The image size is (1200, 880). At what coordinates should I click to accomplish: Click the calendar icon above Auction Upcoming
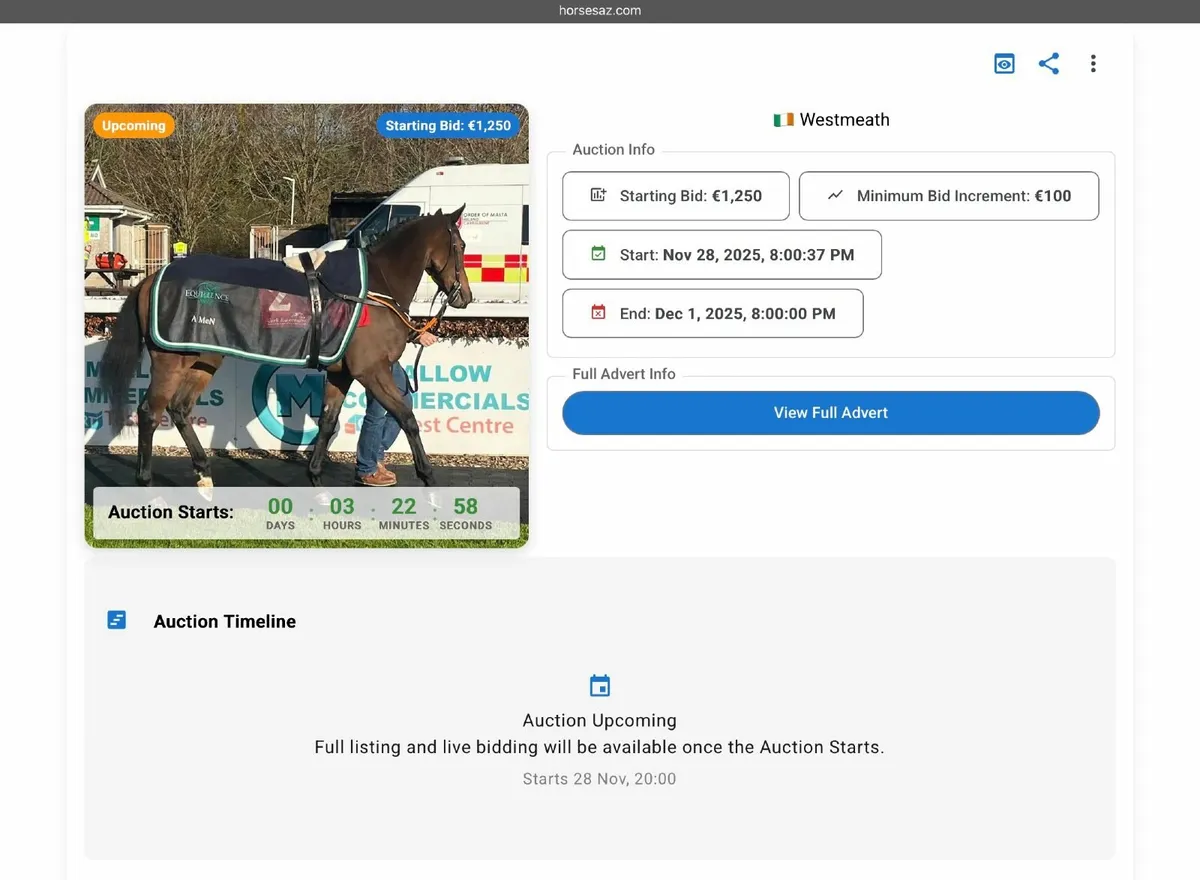coord(600,685)
